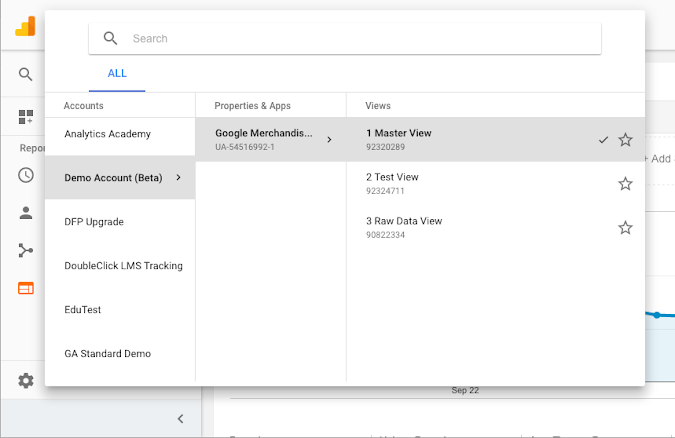Image resolution: width=675 pixels, height=438 pixels.
Task: Star the 2 Test View
Action: click(x=625, y=184)
